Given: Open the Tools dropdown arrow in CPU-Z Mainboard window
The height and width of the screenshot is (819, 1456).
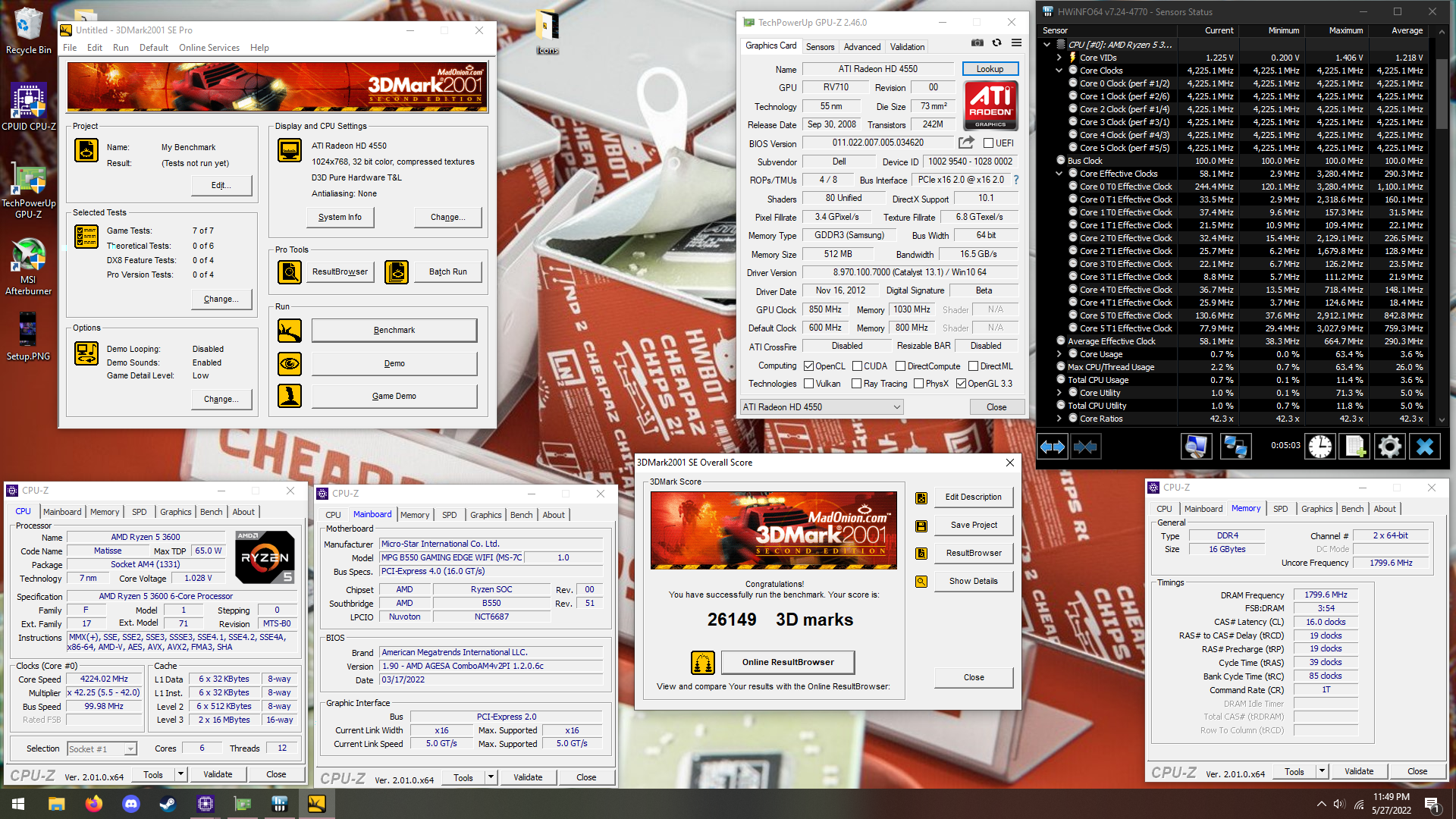Looking at the screenshot, I should point(491,777).
